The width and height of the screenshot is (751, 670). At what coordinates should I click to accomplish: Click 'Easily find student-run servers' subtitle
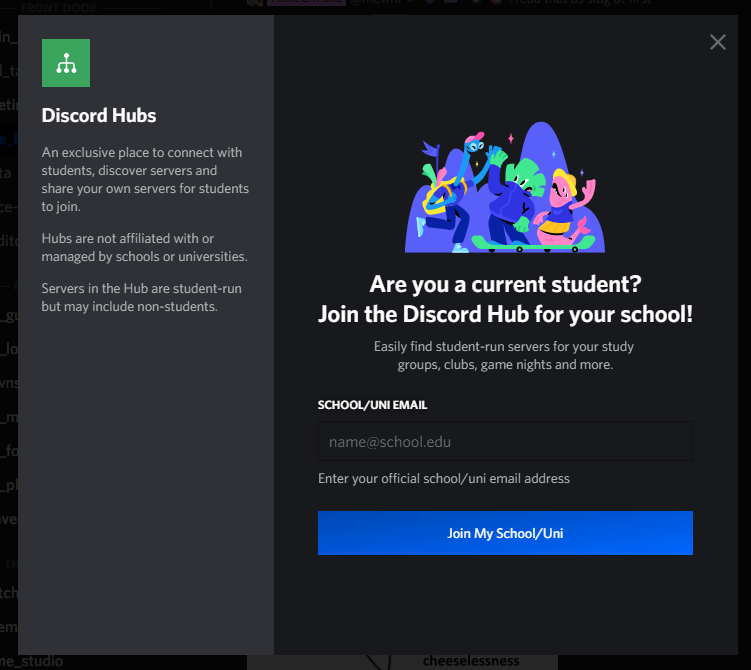[504, 355]
